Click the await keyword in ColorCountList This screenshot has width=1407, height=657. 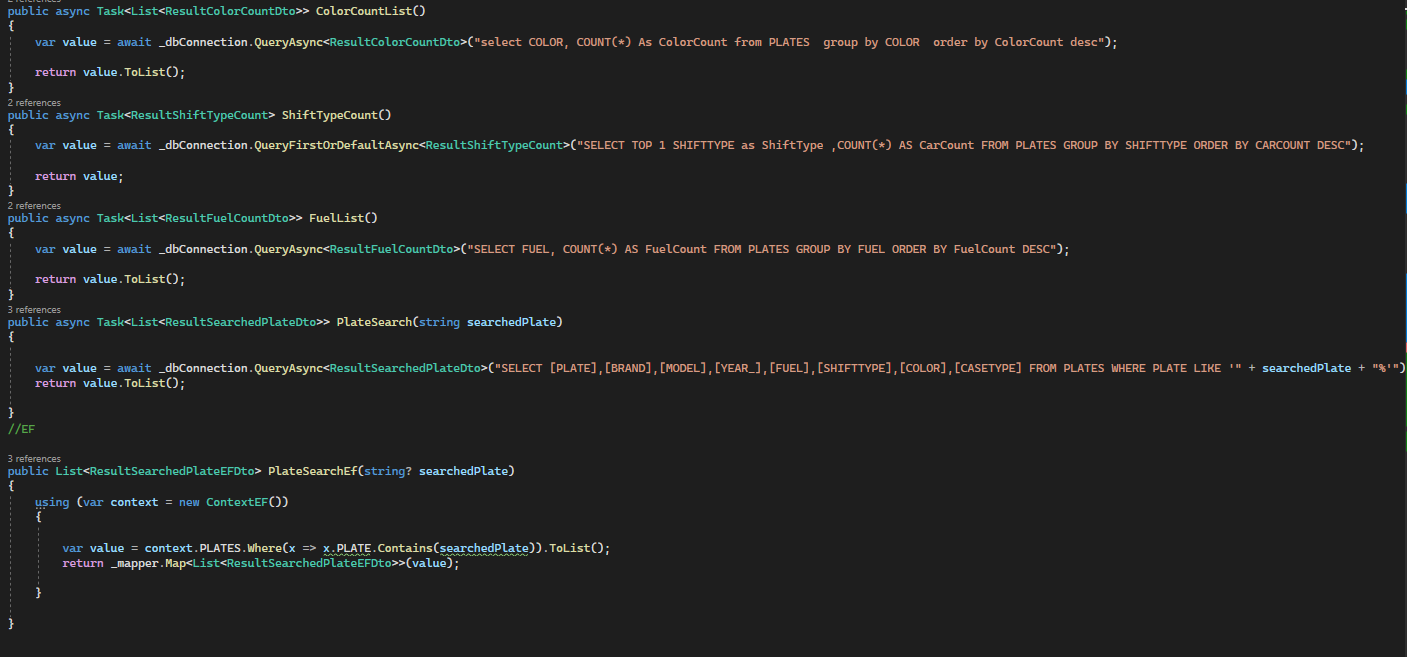[133, 41]
